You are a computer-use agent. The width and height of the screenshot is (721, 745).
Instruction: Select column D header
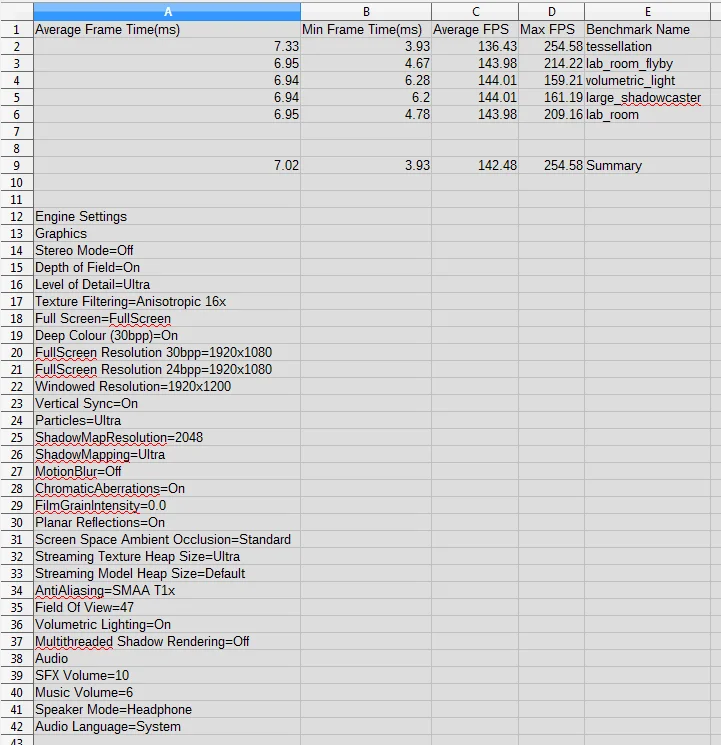[x=551, y=12]
